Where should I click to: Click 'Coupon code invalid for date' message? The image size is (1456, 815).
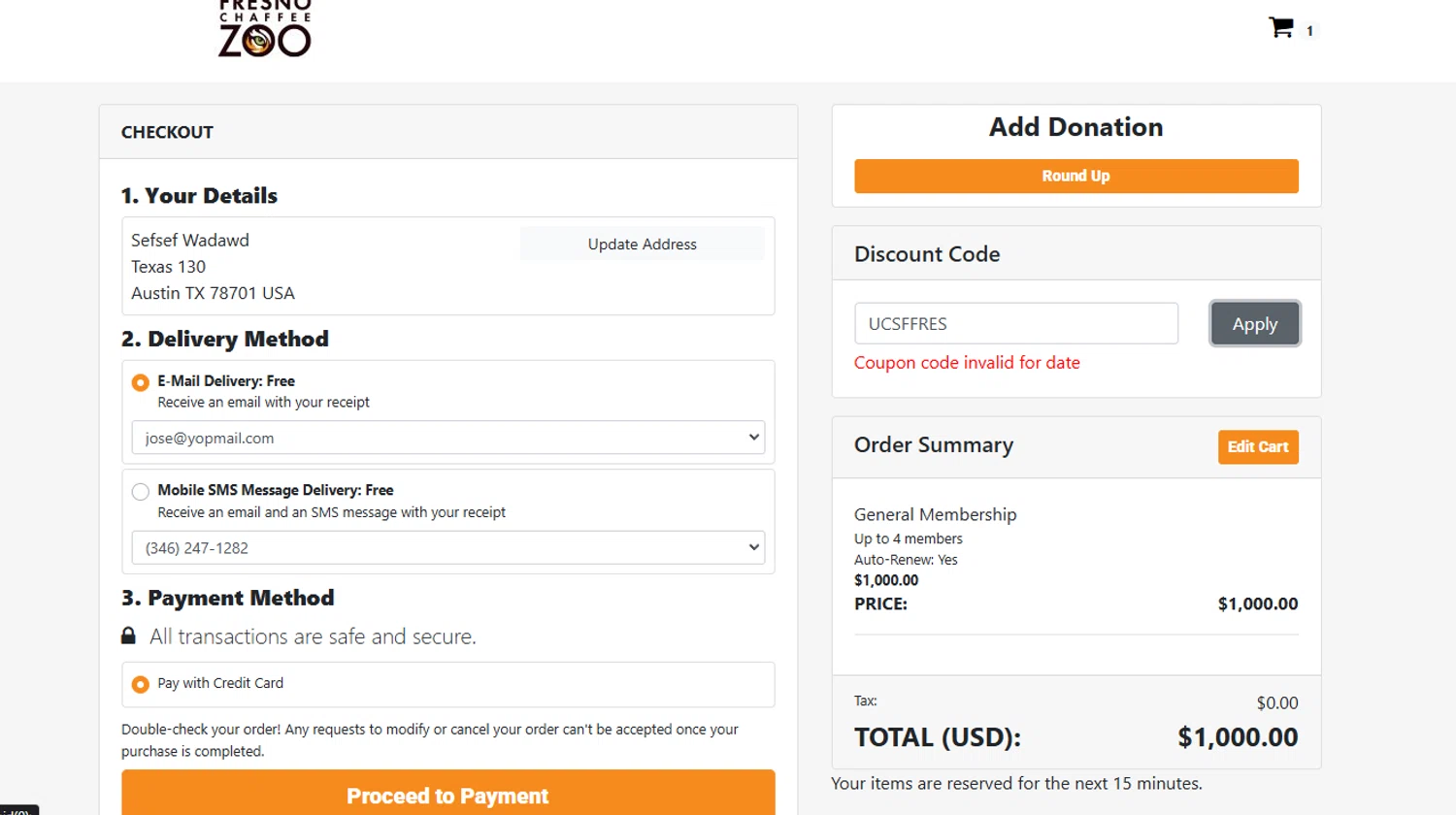point(967,362)
